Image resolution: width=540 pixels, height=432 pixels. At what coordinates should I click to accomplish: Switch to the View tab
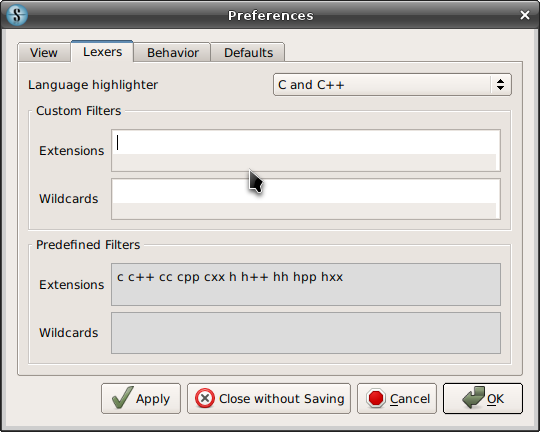(x=44, y=53)
